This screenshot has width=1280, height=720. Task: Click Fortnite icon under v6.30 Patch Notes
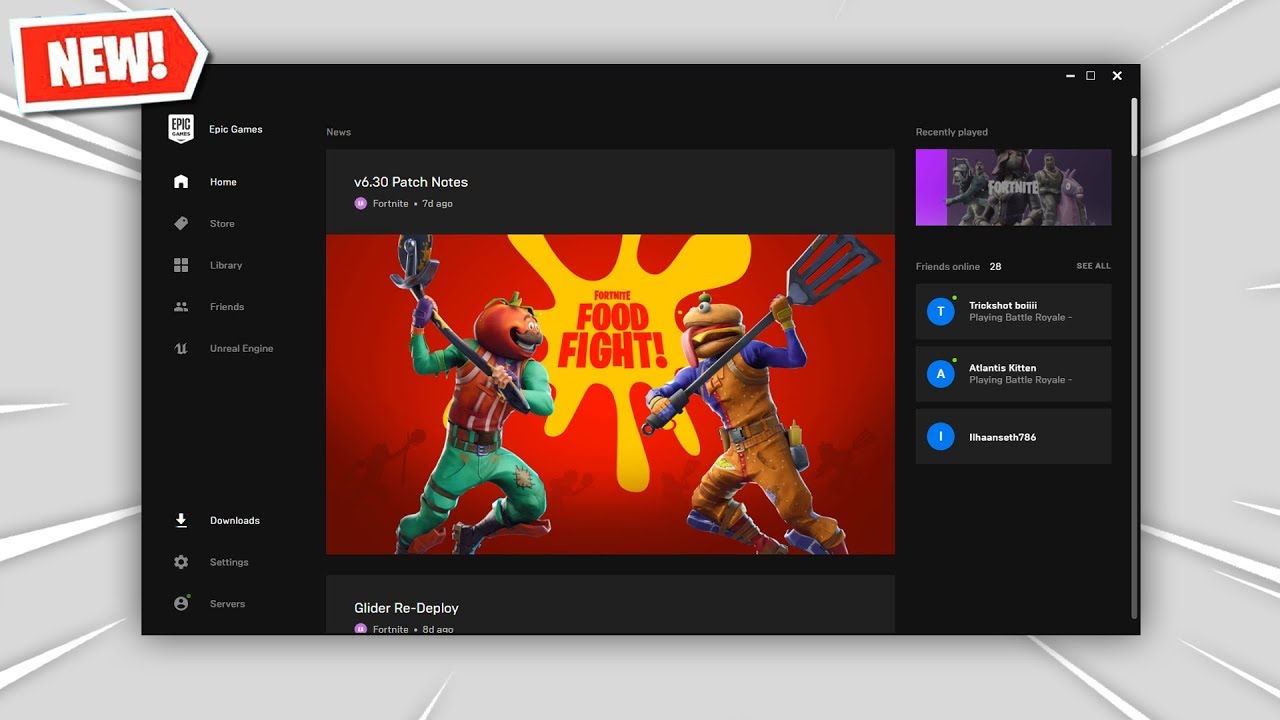[360, 203]
